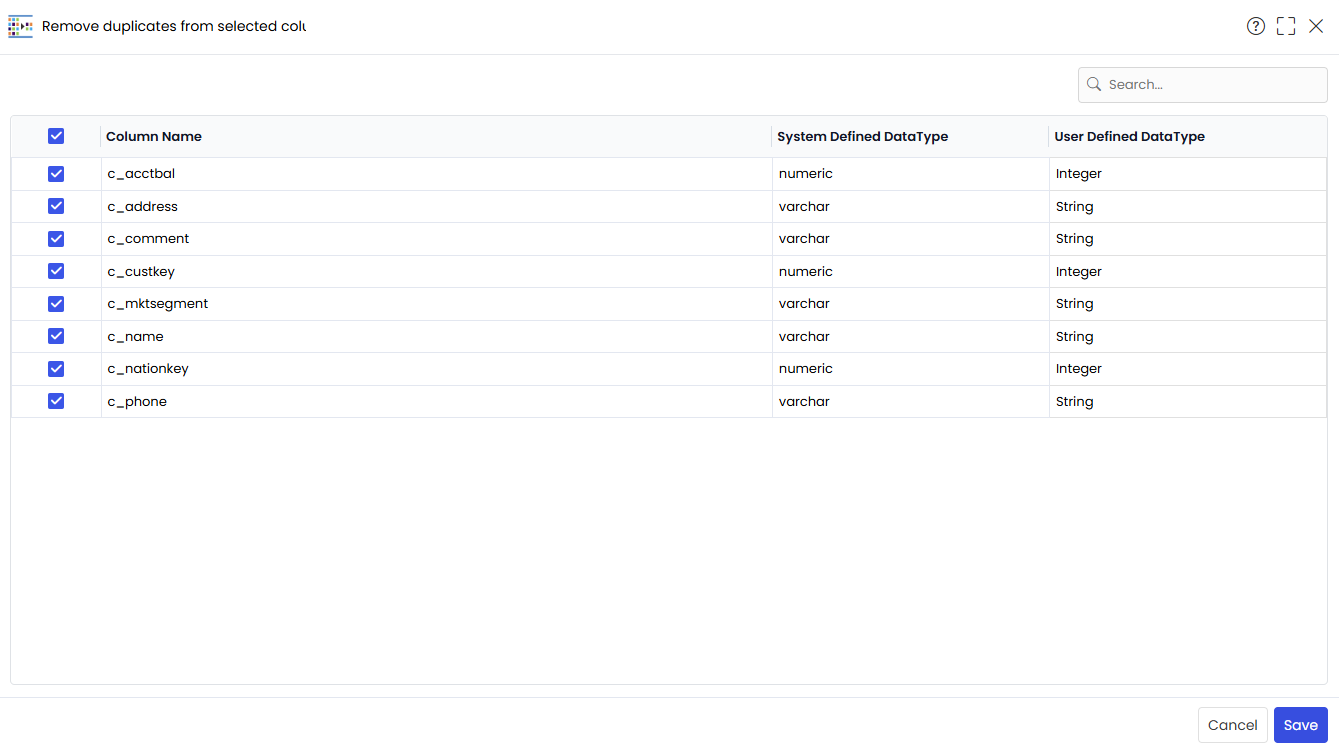Screen dimensions: 1339x750
Task: Disable the c_name column checkbox
Action: [x=56, y=336]
